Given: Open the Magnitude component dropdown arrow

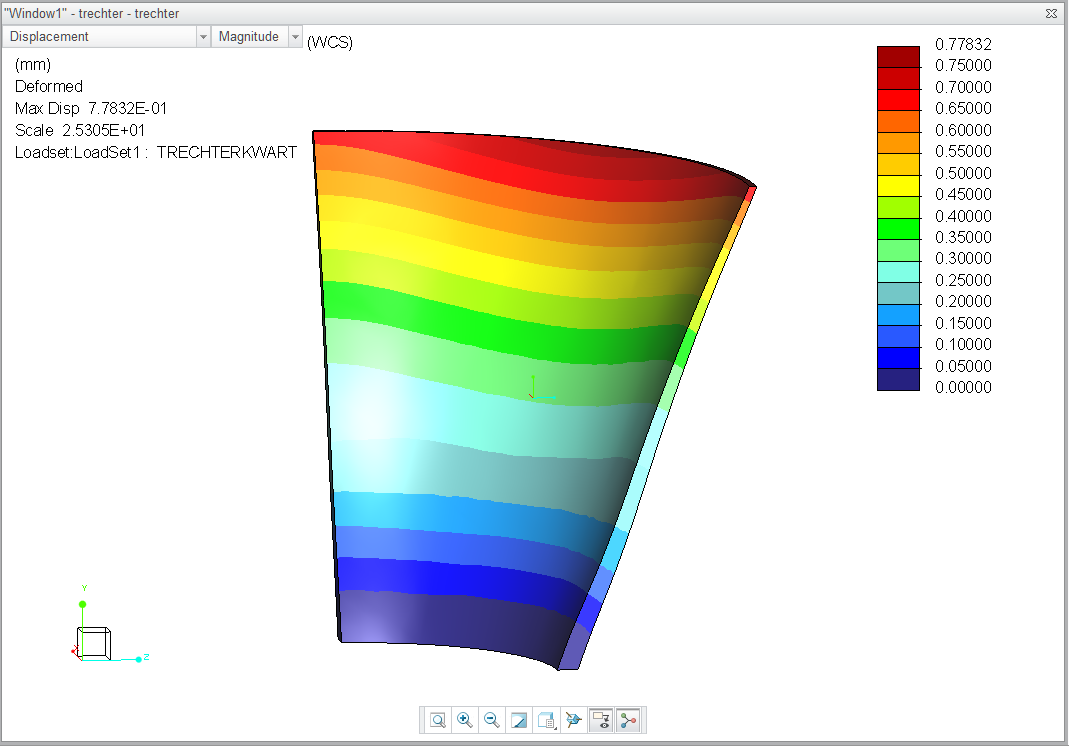Looking at the screenshot, I should click(295, 37).
